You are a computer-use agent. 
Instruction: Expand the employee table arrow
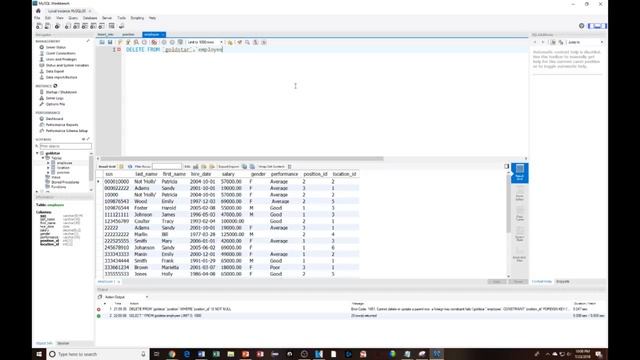coord(48,163)
